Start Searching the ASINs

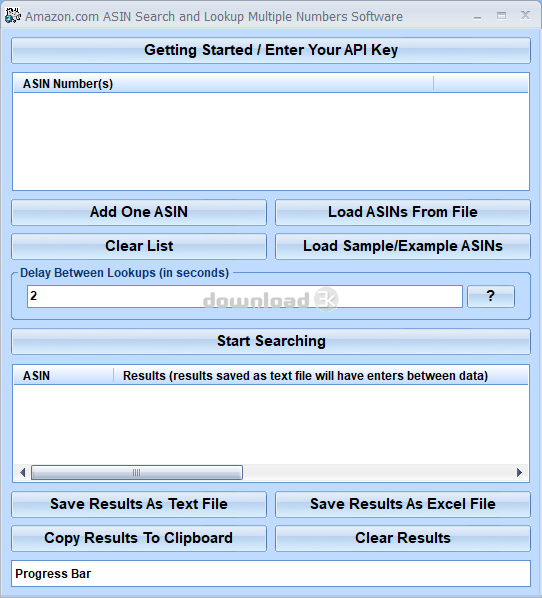click(x=271, y=341)
